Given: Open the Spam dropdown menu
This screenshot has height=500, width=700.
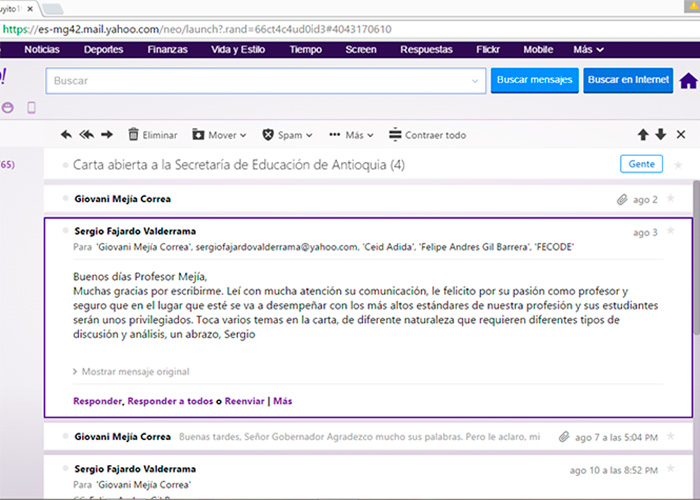Looking at the screenshot, I should (288, 135).
